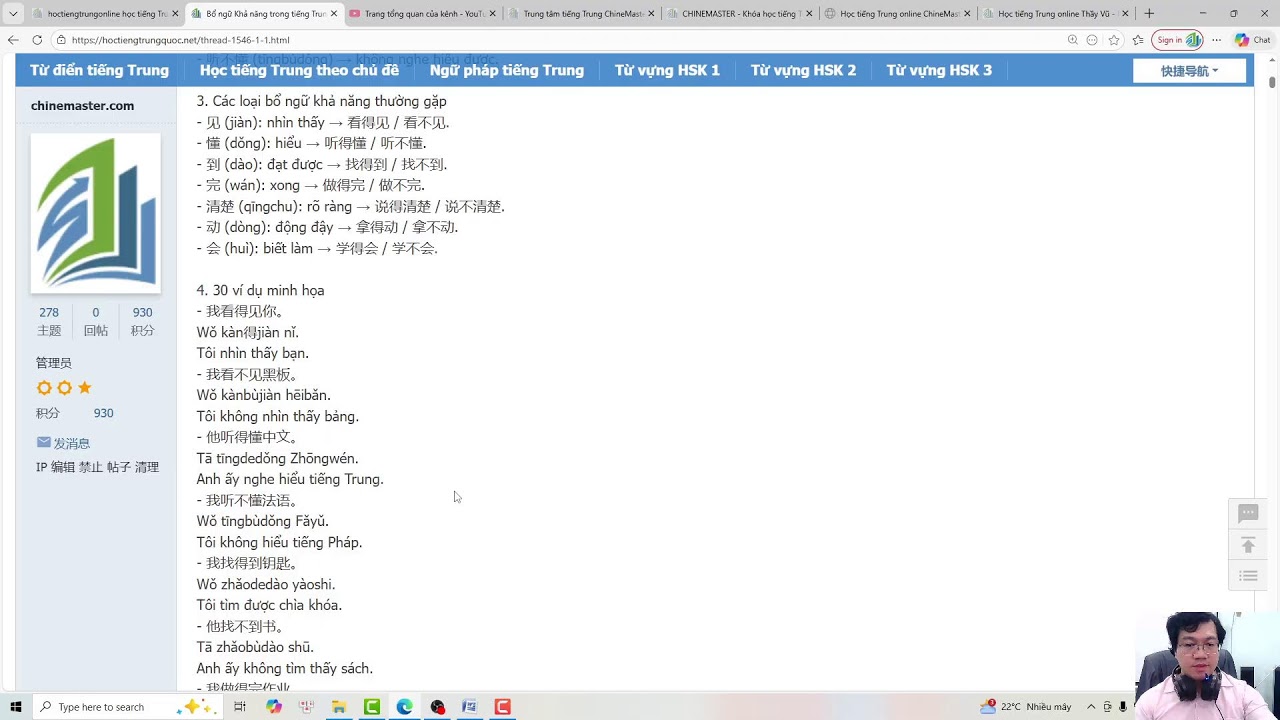Screen dimensions: 1280x720
Task: Click the thread list floating icon
Action: coord(1248,576)
